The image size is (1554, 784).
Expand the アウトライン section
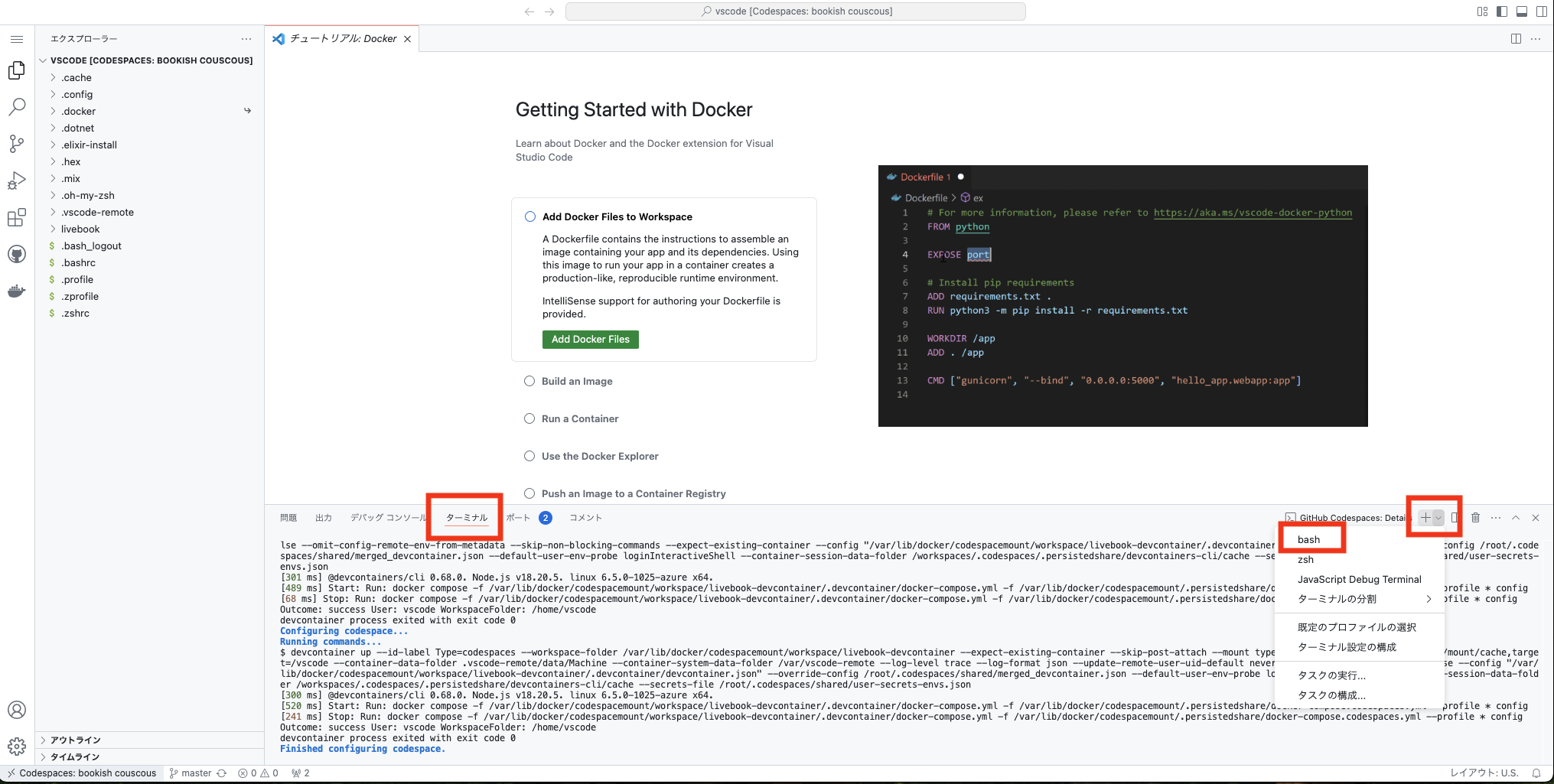149,740
